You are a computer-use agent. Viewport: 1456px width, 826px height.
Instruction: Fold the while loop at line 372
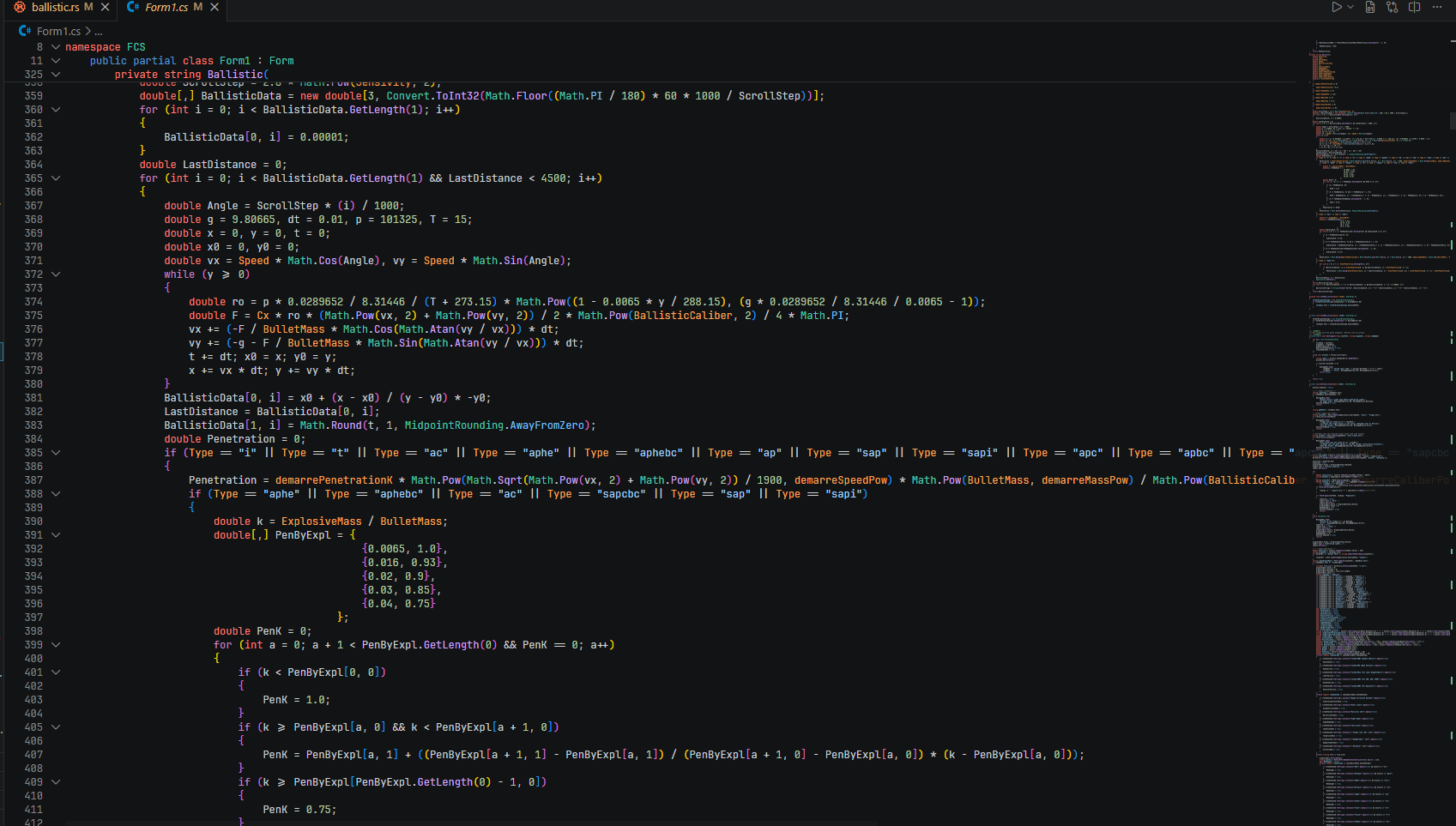(x=56, y=274)
